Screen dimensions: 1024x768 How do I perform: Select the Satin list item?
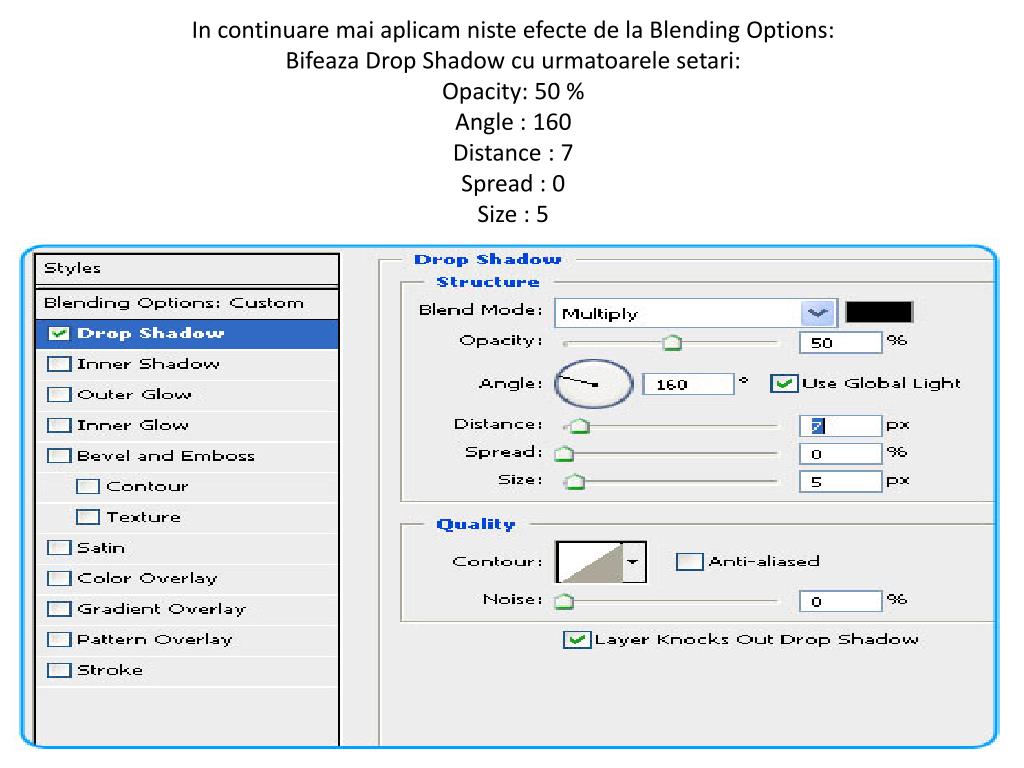coord(187,549)
